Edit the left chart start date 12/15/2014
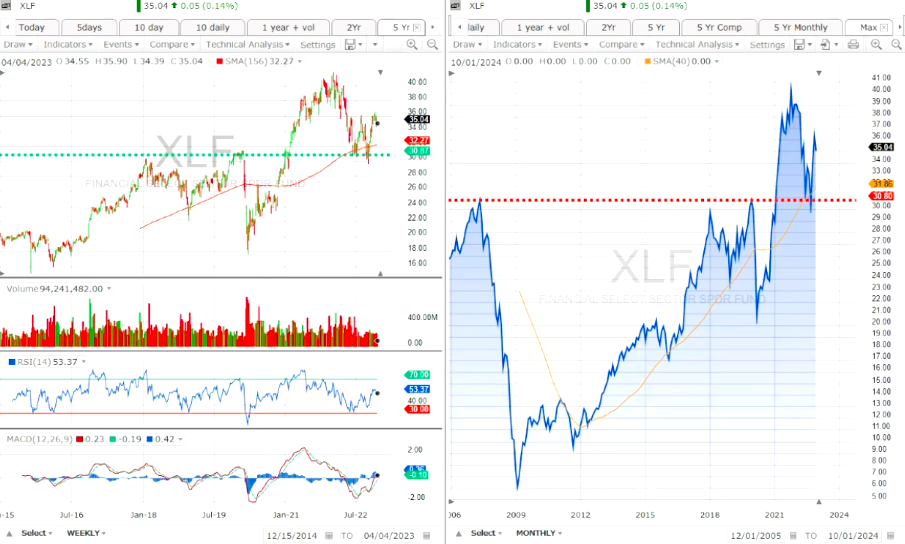 291,535
